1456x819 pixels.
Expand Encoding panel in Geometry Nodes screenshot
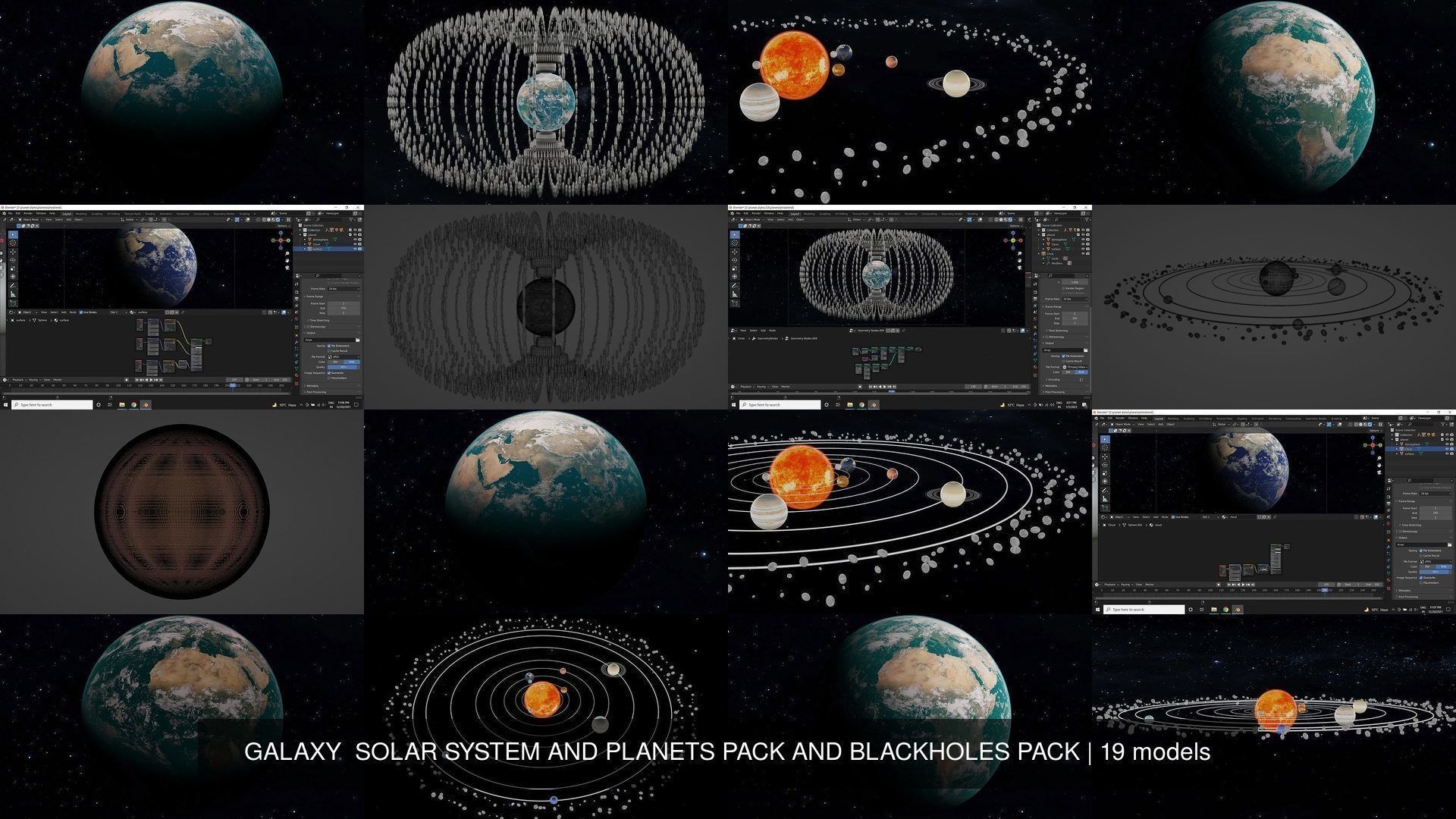1053,379
